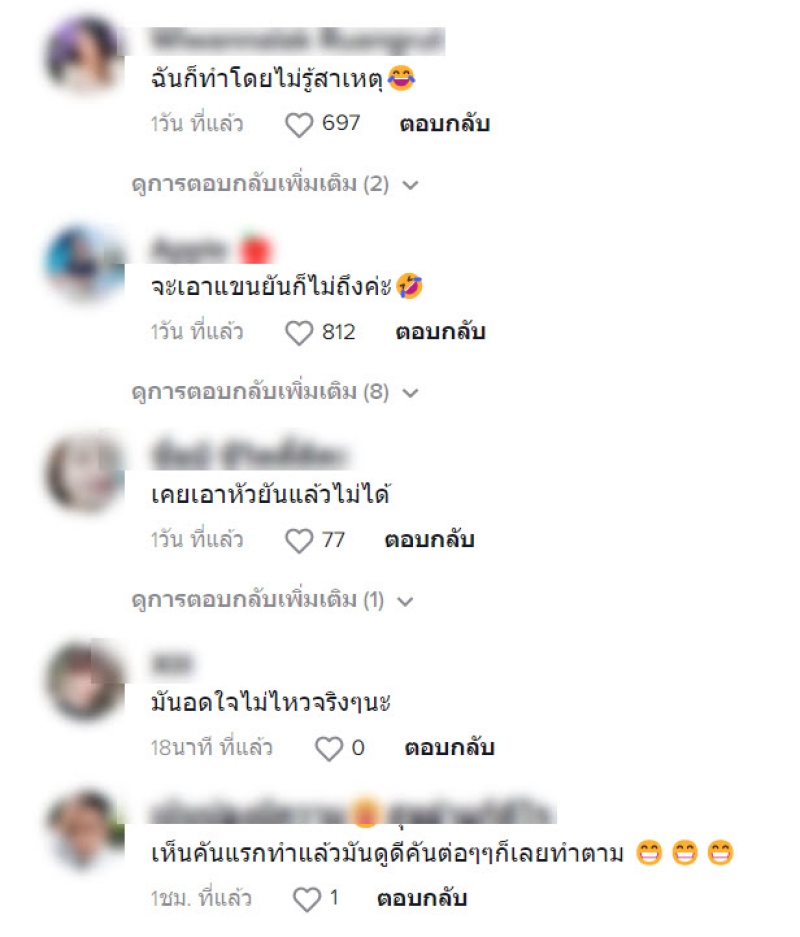
Task: Expand the 8 additional replies
Action: [275, 392]
